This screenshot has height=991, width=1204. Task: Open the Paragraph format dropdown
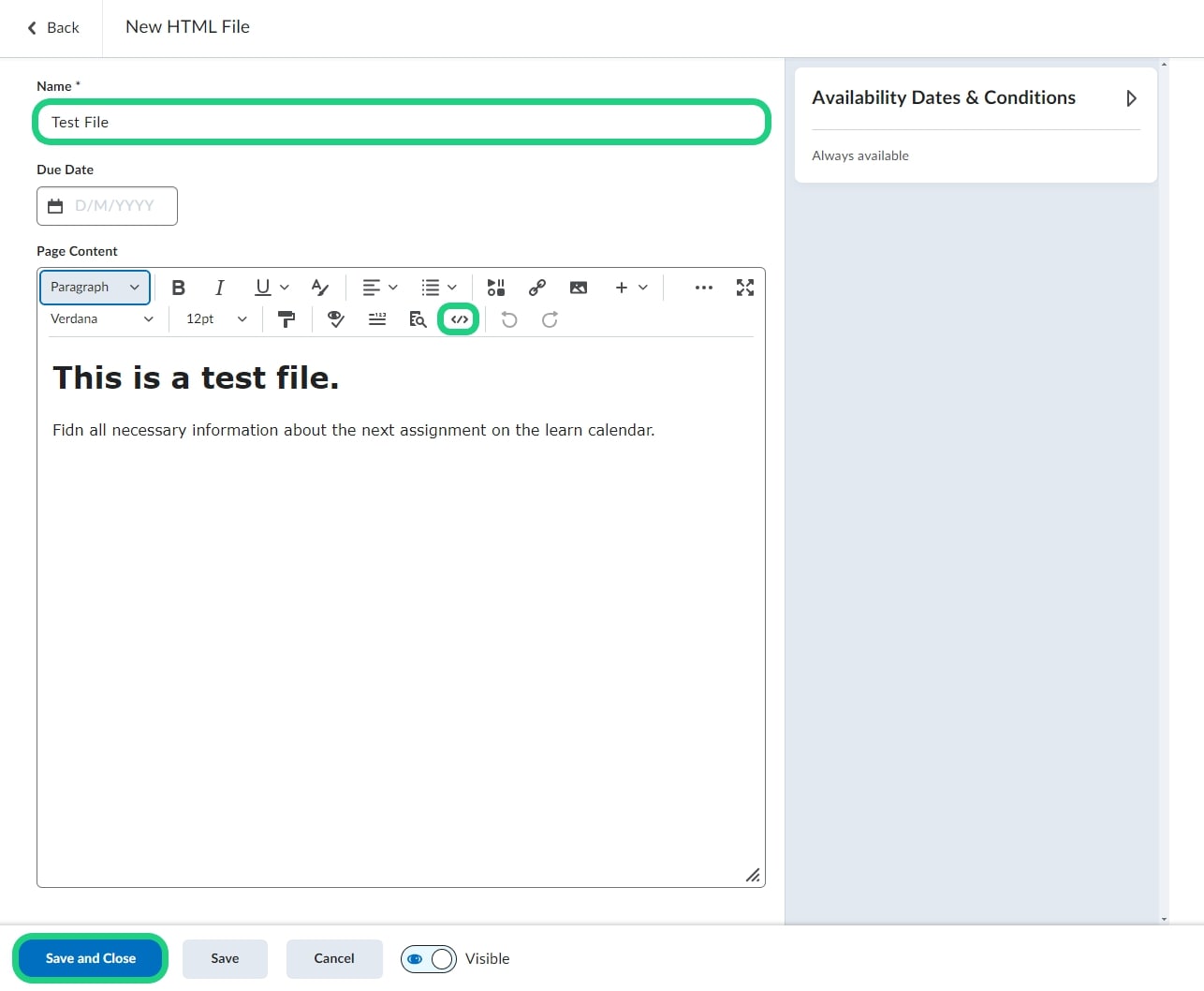coord(95,288)
